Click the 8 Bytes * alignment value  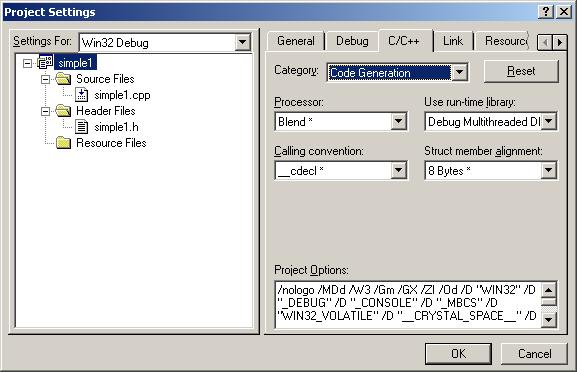pyautogui.click(x=484, y=170)
